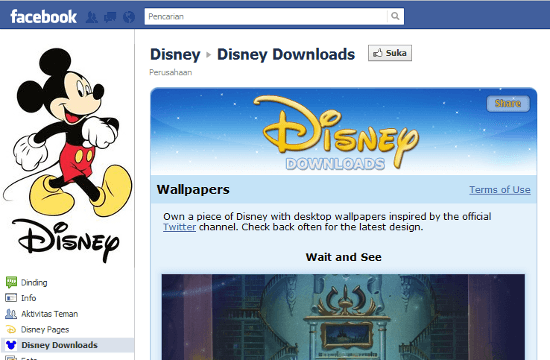Click the Info card icon in sidebar
Viewport: 550px width, 360px height.
click(x=11, y=298)
